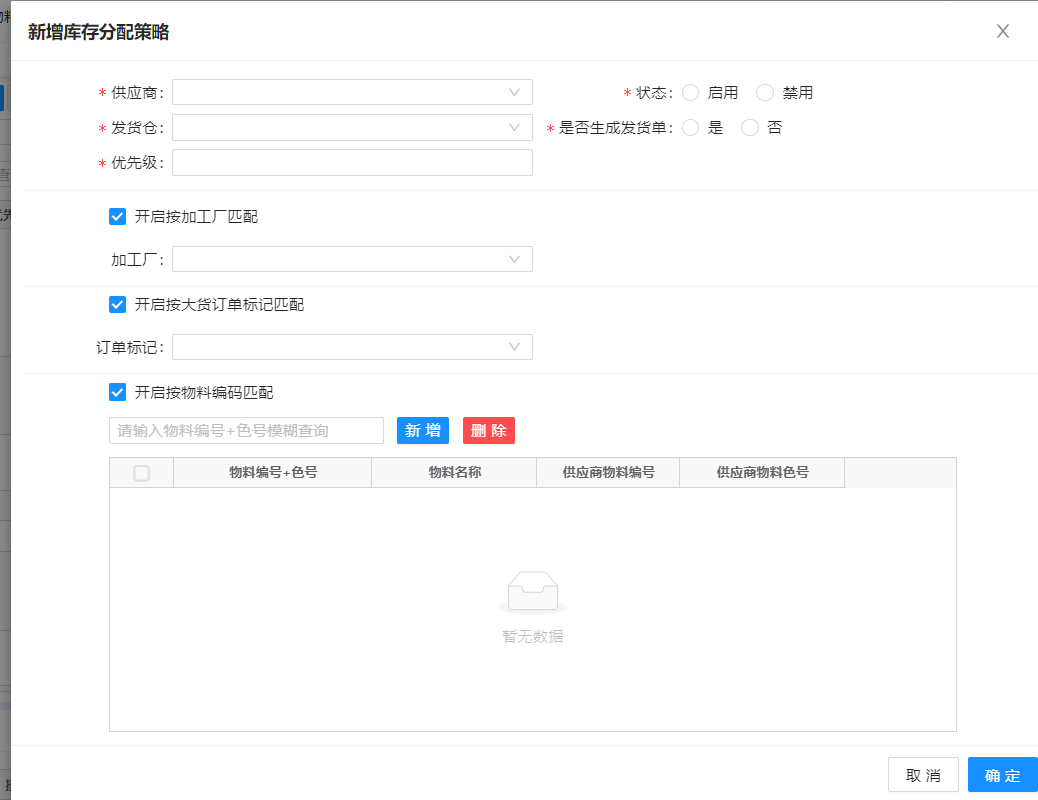1038x800 pixels.
Task: Choose 否 for 是否生成发货单
Action: tap(749, 128)
